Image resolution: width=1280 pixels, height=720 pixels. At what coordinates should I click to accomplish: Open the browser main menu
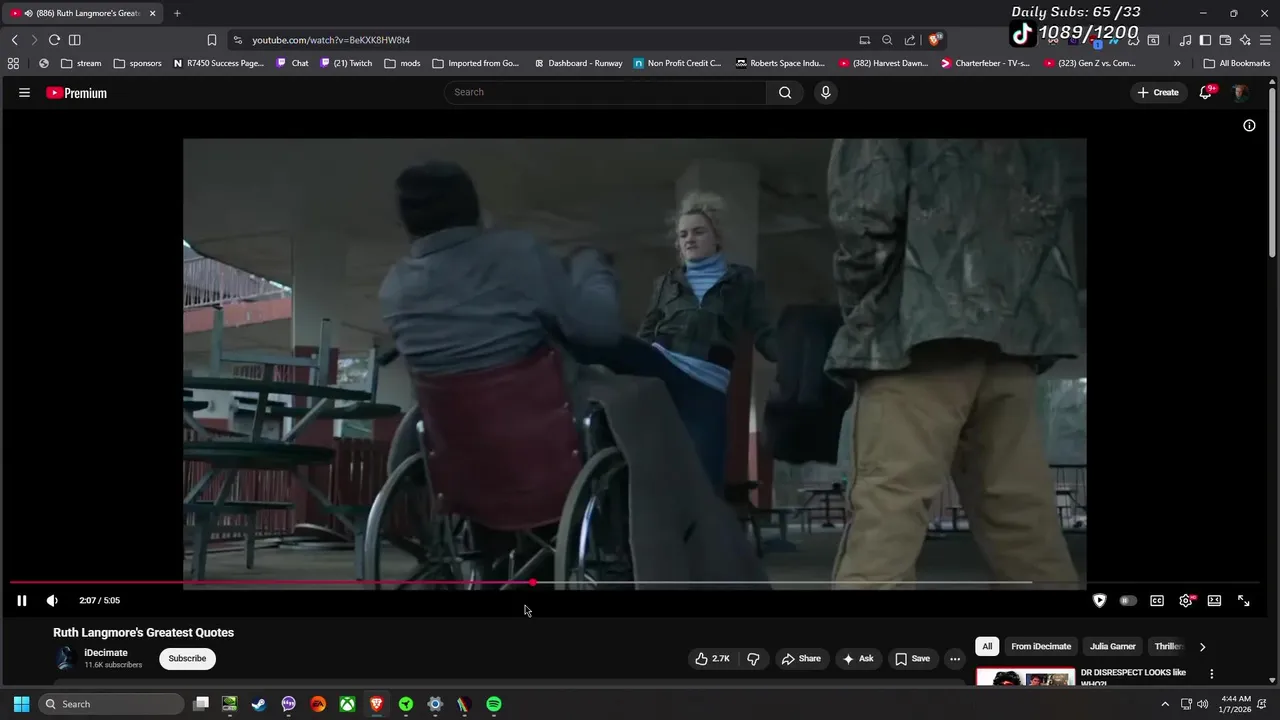(x=1265, y=40)
